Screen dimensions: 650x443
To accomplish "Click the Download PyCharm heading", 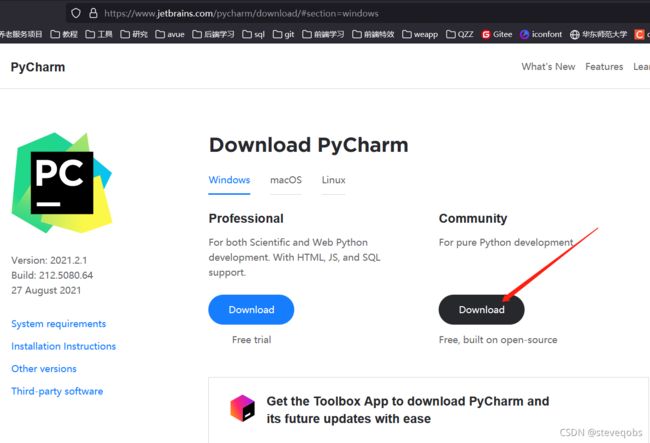I will point(309,145).
